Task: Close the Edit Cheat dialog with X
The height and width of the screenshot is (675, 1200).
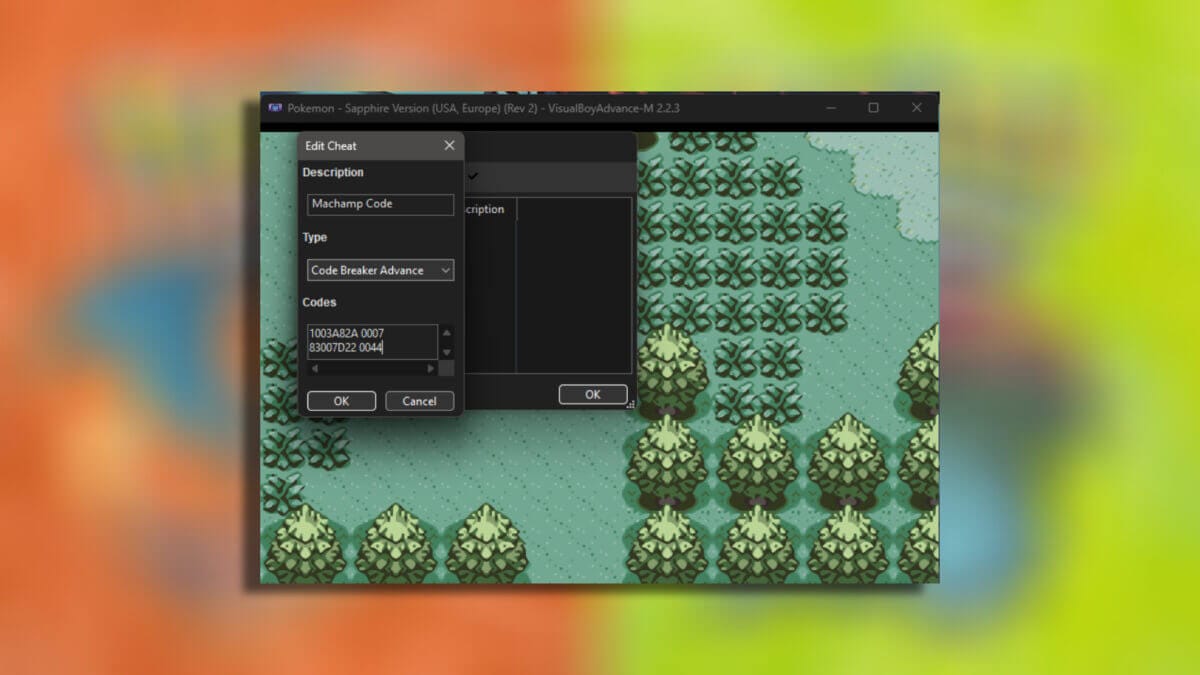Action: click(x=449, y=146)
